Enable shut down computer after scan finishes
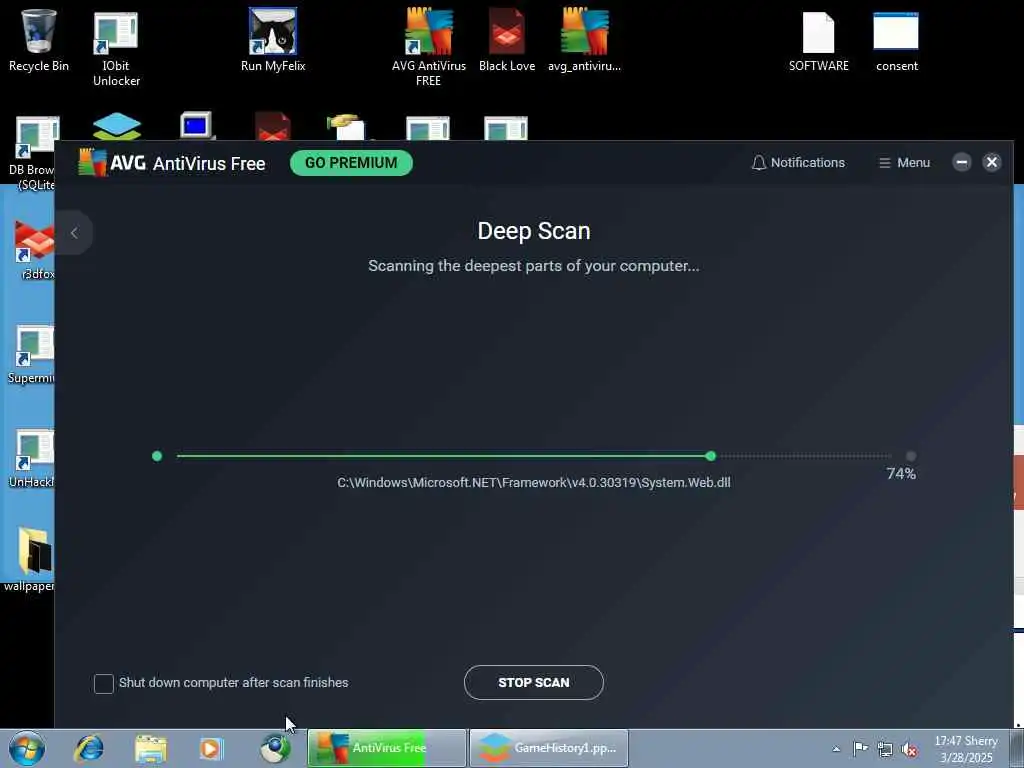1024x768 pixels. (104, 683)
